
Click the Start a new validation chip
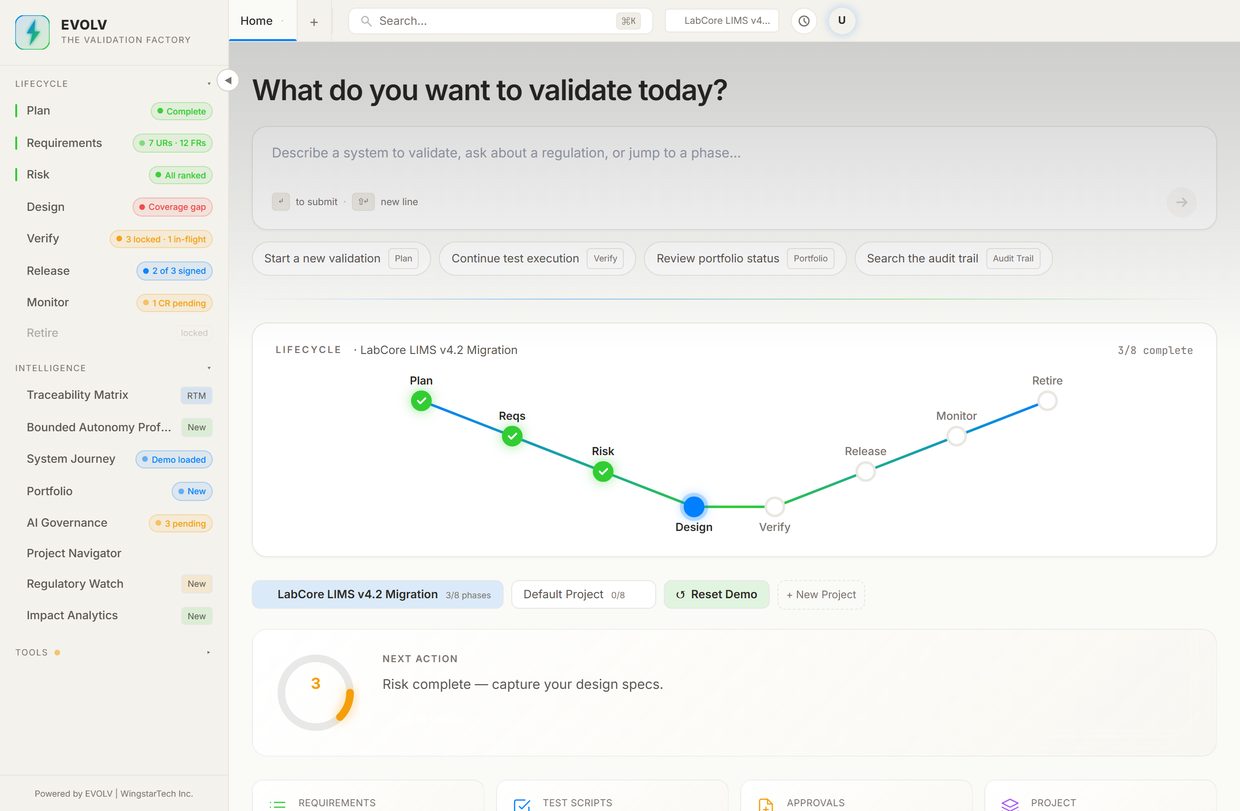(341, 258)
